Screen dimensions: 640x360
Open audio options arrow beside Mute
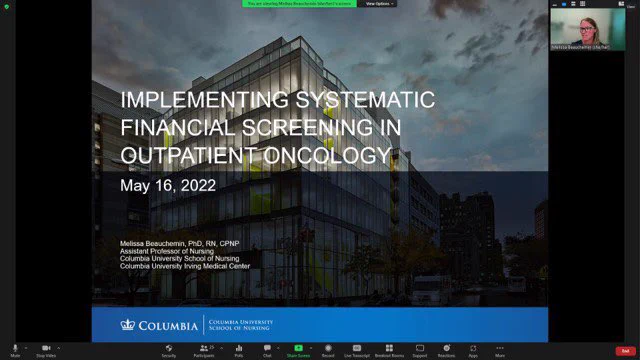point(26,348)
